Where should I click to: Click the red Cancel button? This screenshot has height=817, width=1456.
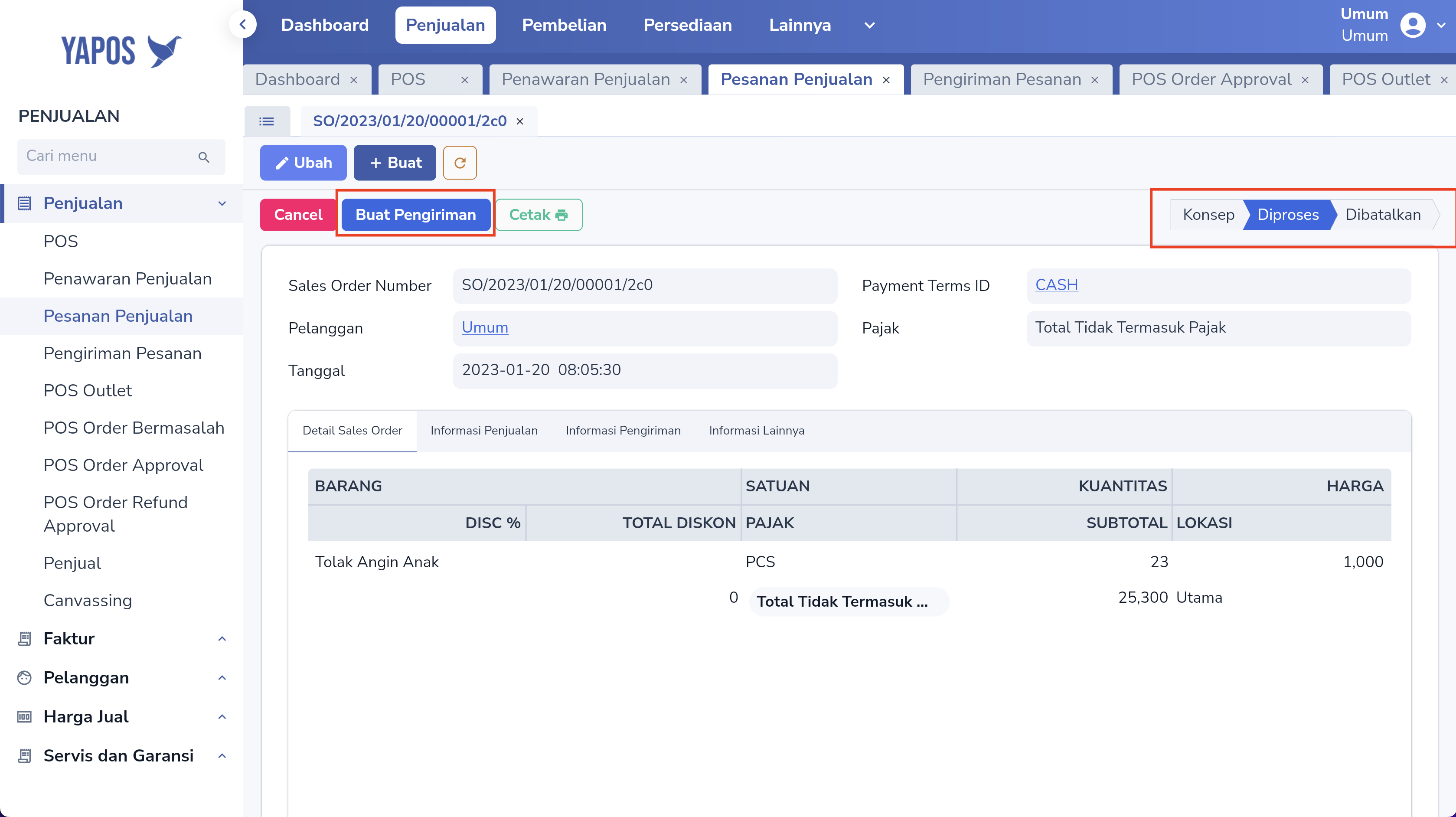click(x=298, y=215)
